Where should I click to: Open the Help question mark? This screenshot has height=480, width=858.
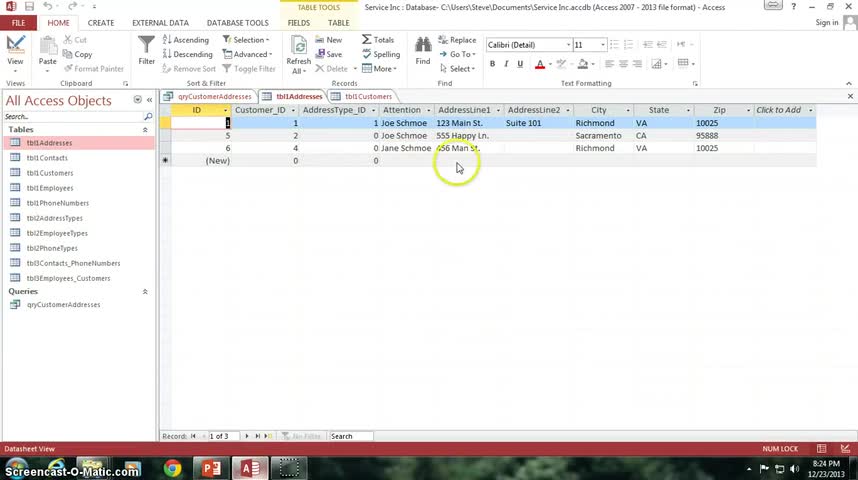(x=793, y=7)
